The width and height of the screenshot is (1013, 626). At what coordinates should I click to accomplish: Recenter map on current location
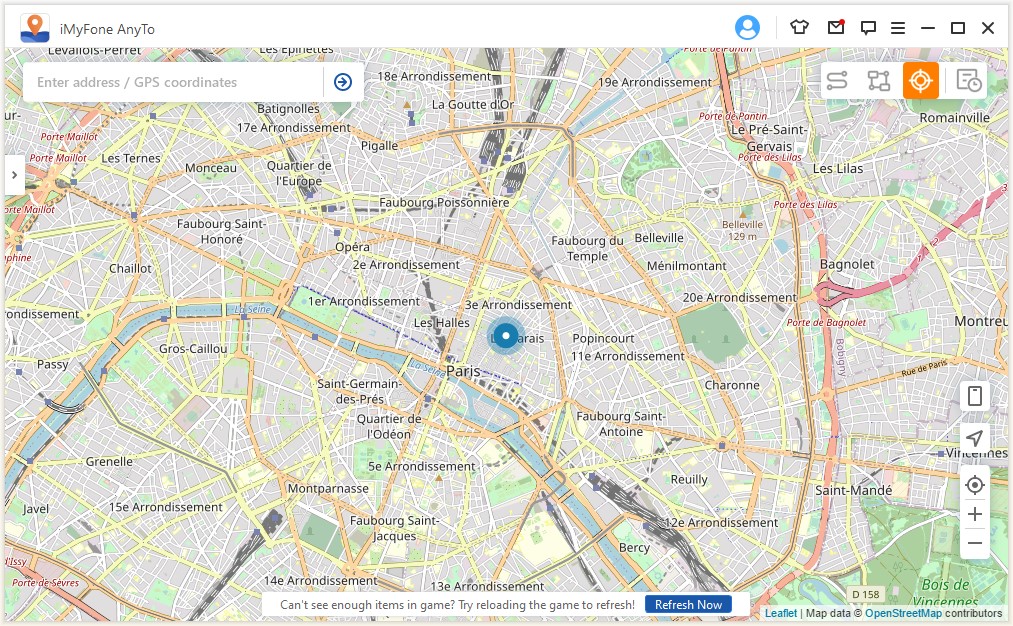[975, 485]
